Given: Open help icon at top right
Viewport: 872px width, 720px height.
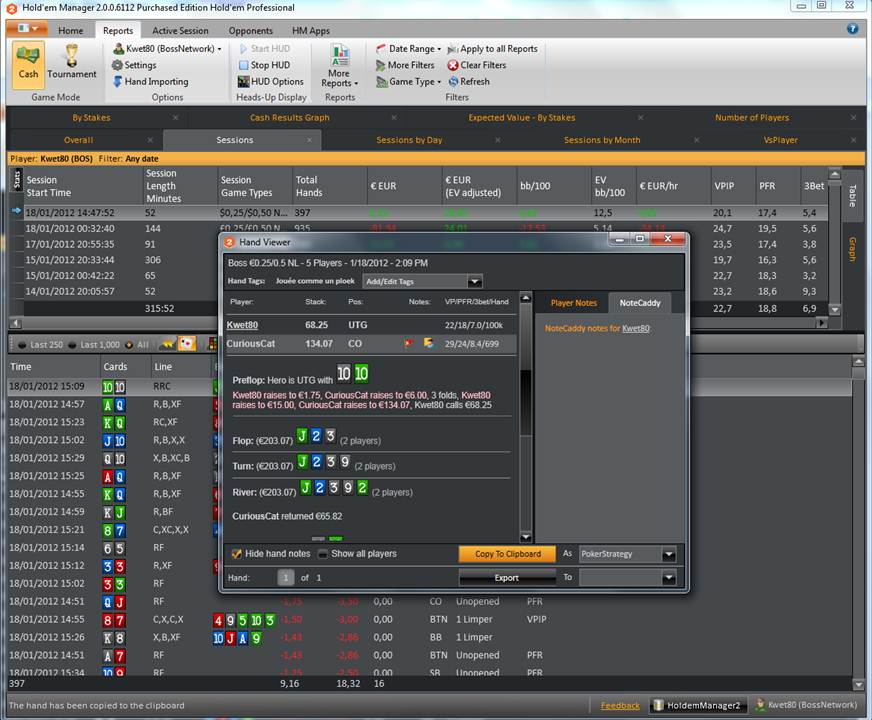Looking at the screenshot, I should click(x=852, y=28).
